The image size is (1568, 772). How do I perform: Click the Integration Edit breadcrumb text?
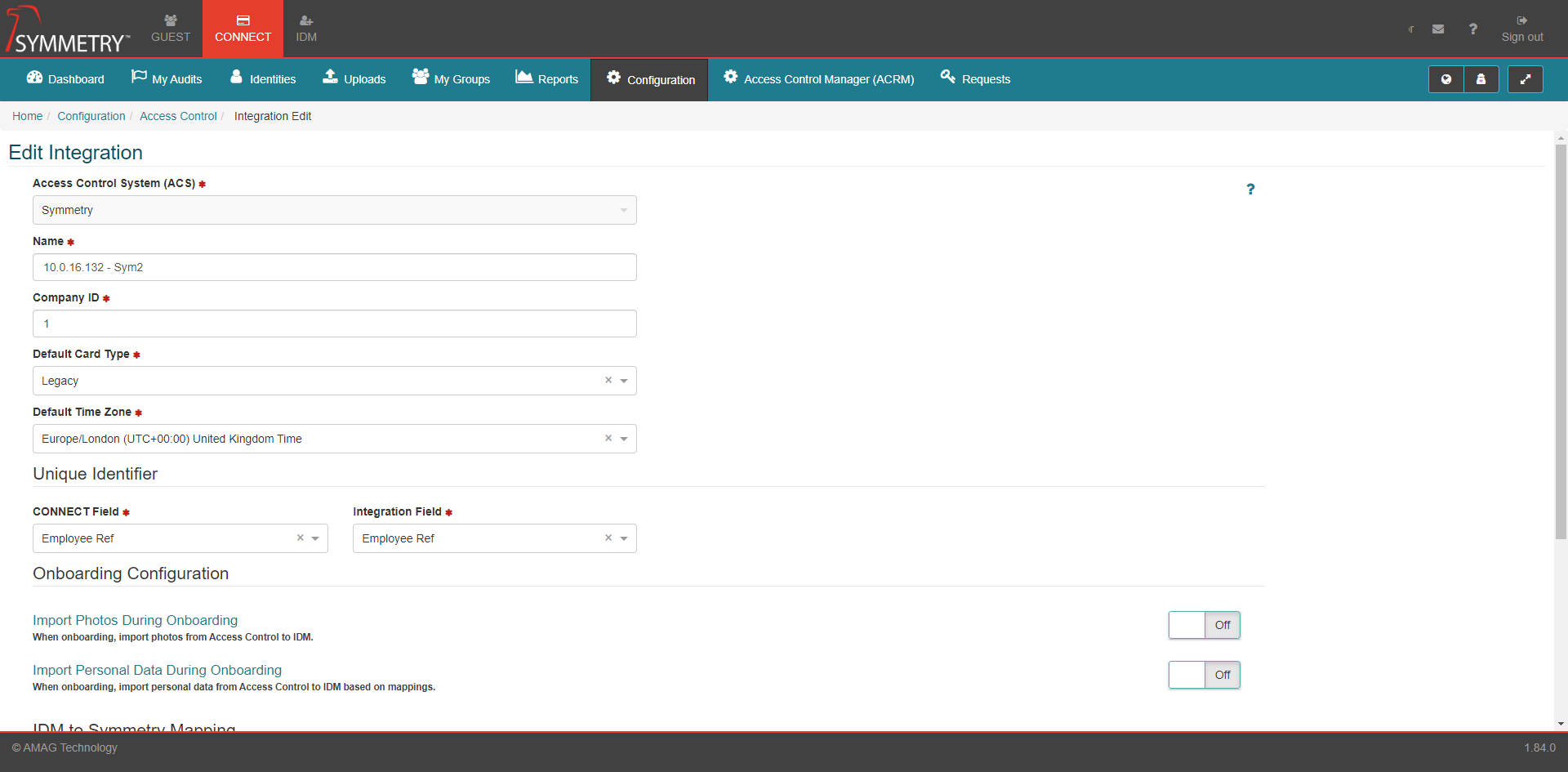pyautogui.click(x=273, y=116)
